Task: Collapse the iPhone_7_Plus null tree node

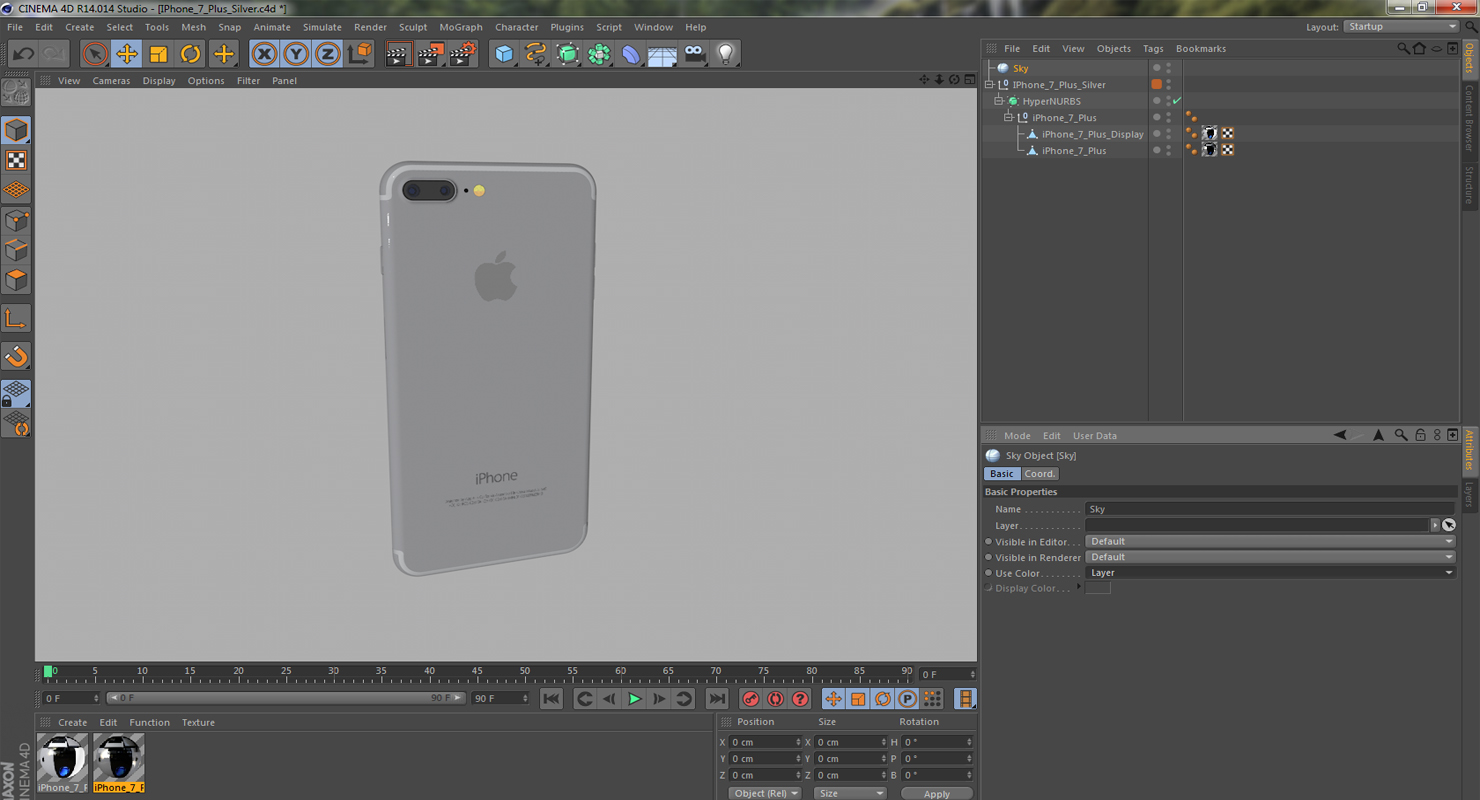Action: click(1009, 118)
